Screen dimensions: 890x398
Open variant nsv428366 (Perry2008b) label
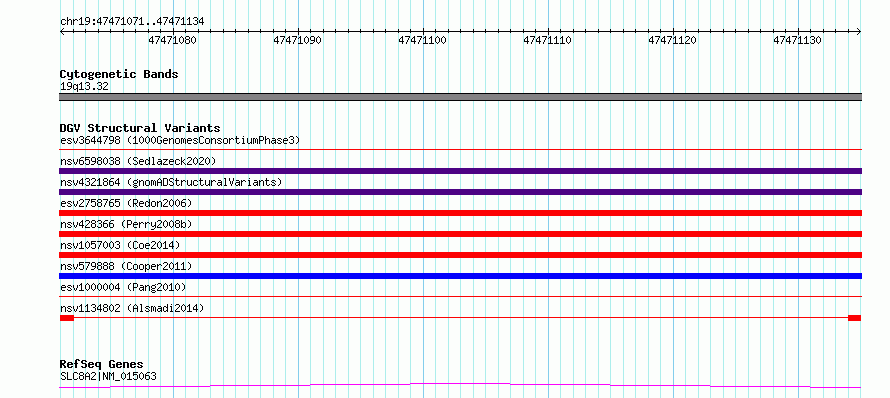click(x=126, y=224)
